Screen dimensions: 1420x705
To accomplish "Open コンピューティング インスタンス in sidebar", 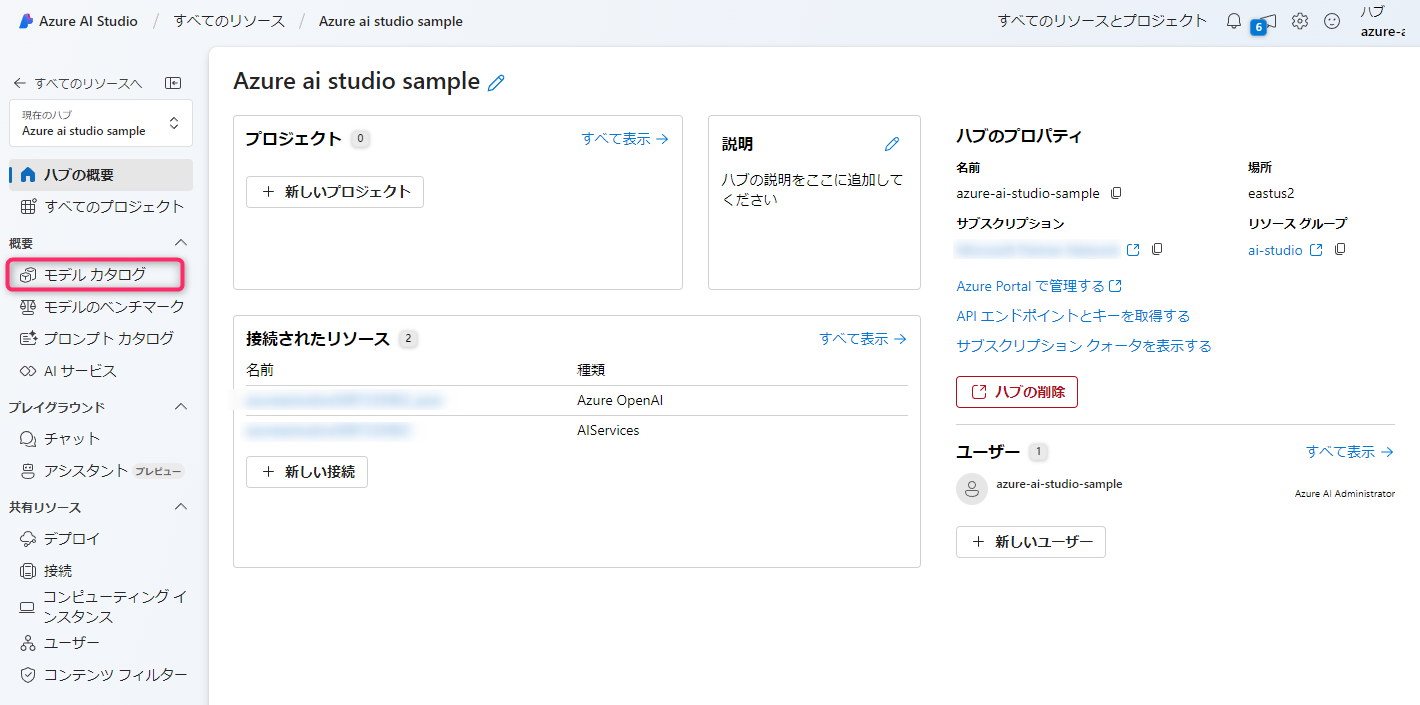I will [x=101, y=607].
